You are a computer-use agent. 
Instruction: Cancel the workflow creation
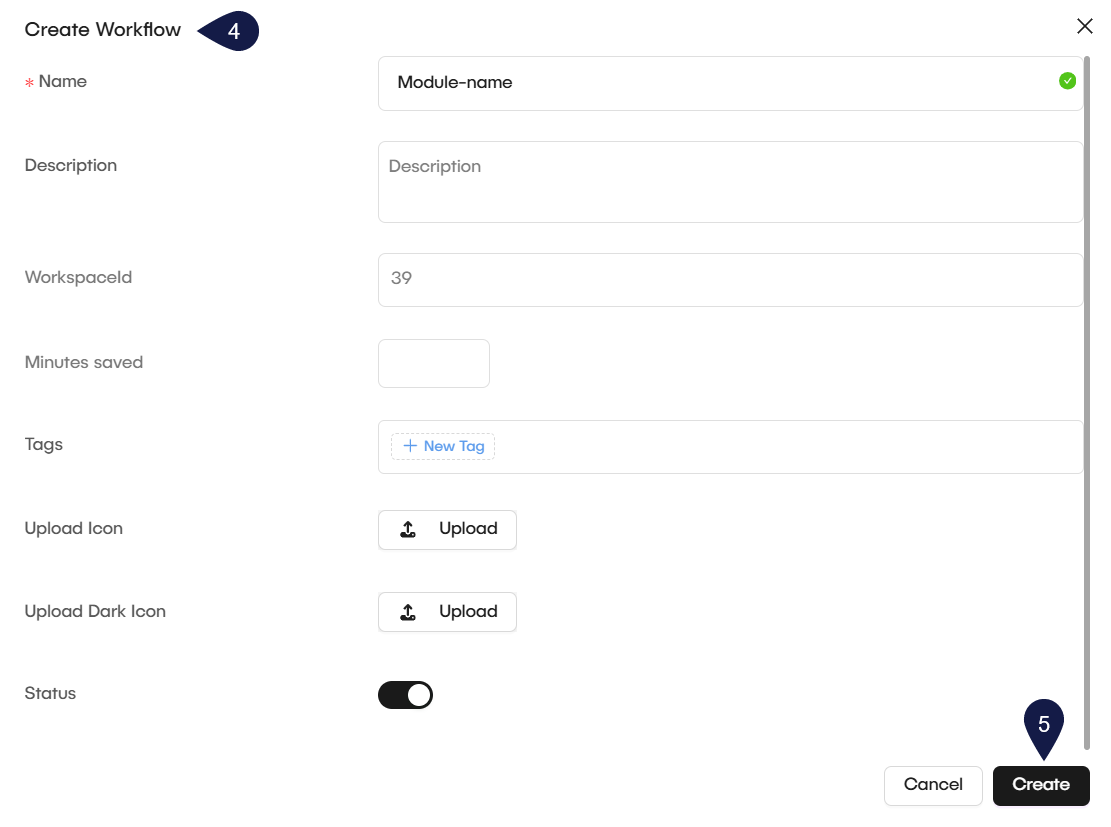[933, 785]
